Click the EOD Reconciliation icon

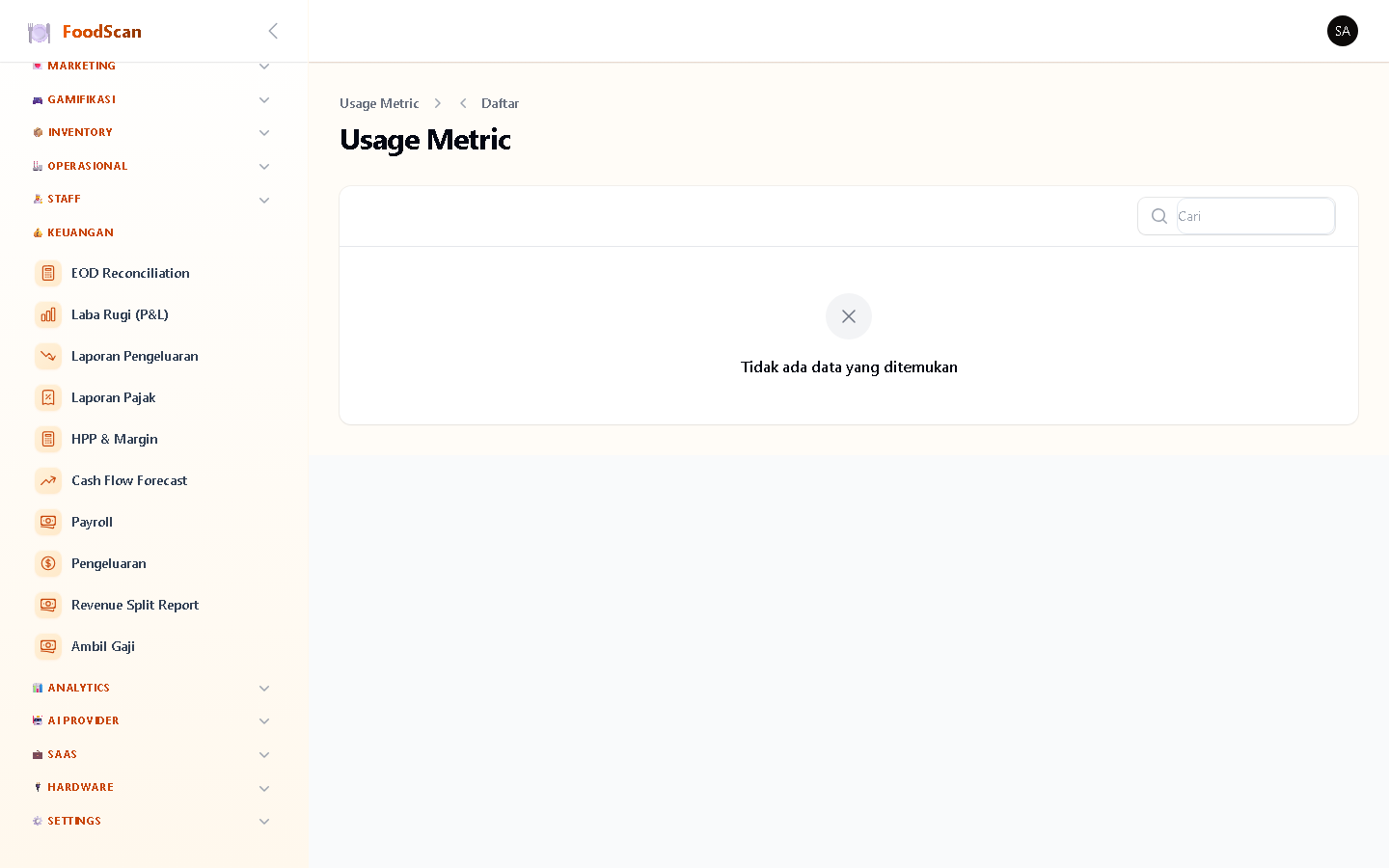pyautogui.click(x=48, y=273)
